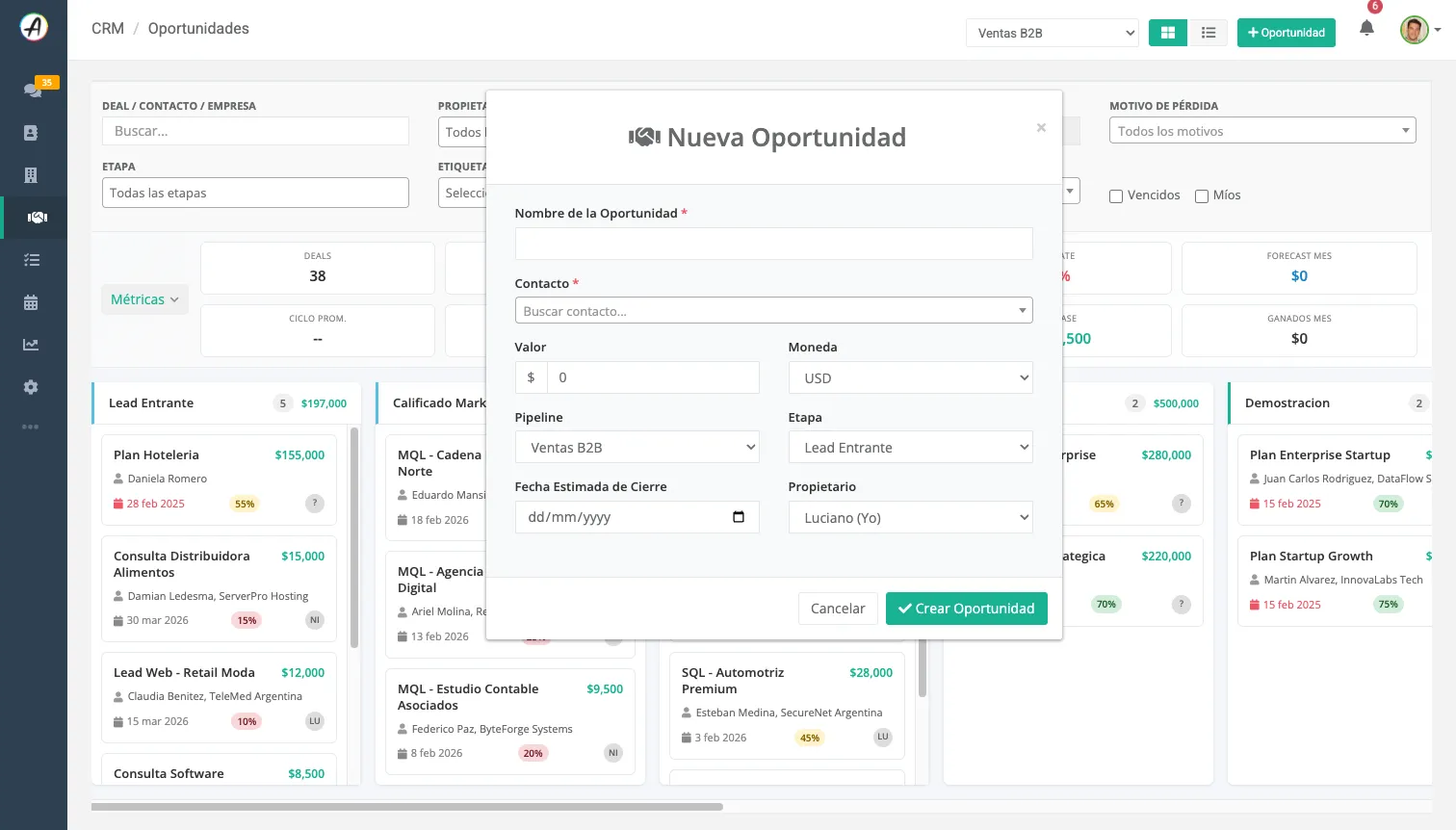Open the contacts icon in sidebar
Image resolution: width=1456 pixels, height=830 pixels.
[31, 133]
